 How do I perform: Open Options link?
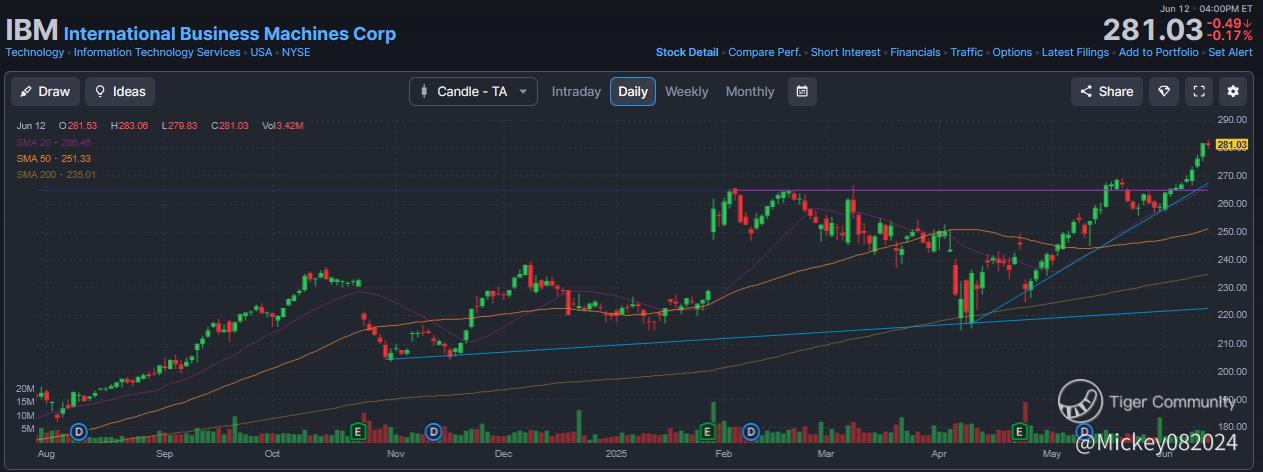[1012, 52]
